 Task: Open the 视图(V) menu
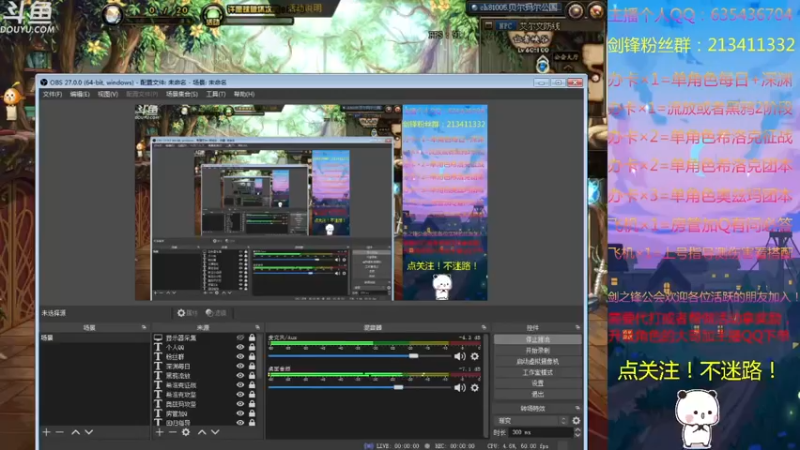tap(108, 94)
